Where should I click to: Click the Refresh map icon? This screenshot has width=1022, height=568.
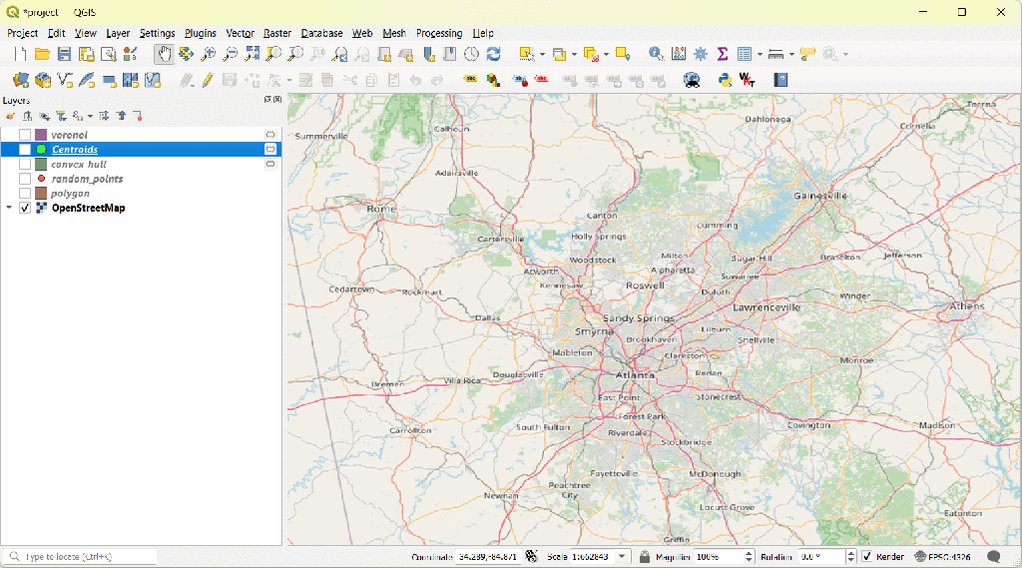[x=493, y=54]
